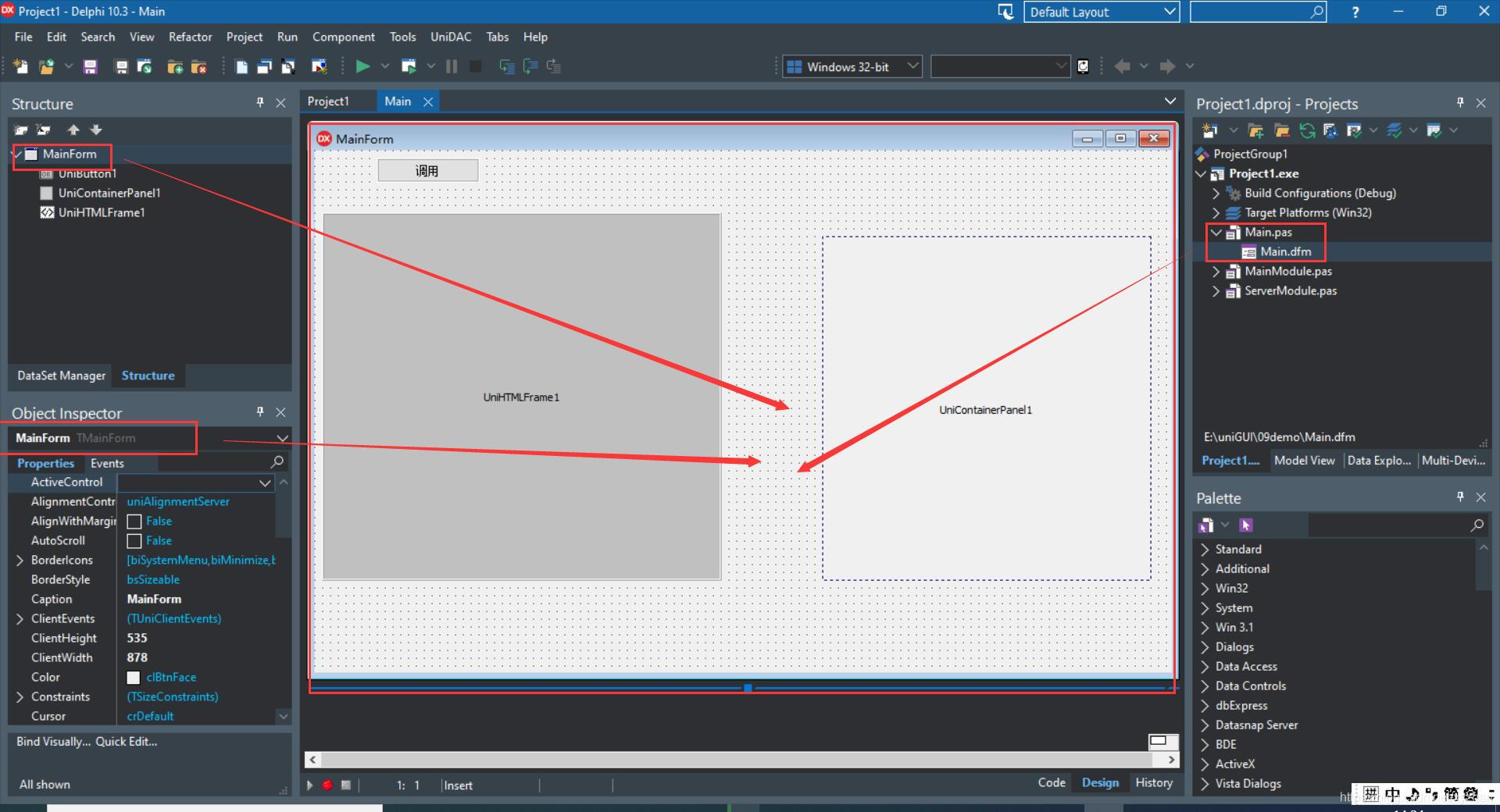
Task: Select UniContainerPanel1 in Structure tree
Action: (109, 193)
